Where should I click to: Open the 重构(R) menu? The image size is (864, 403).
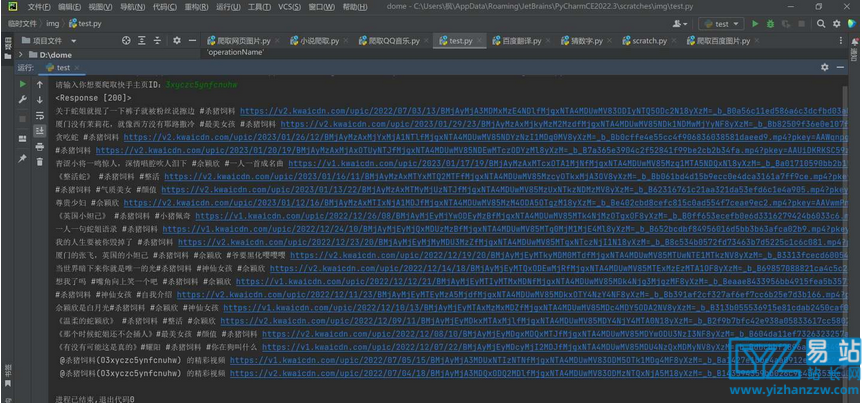196,7
